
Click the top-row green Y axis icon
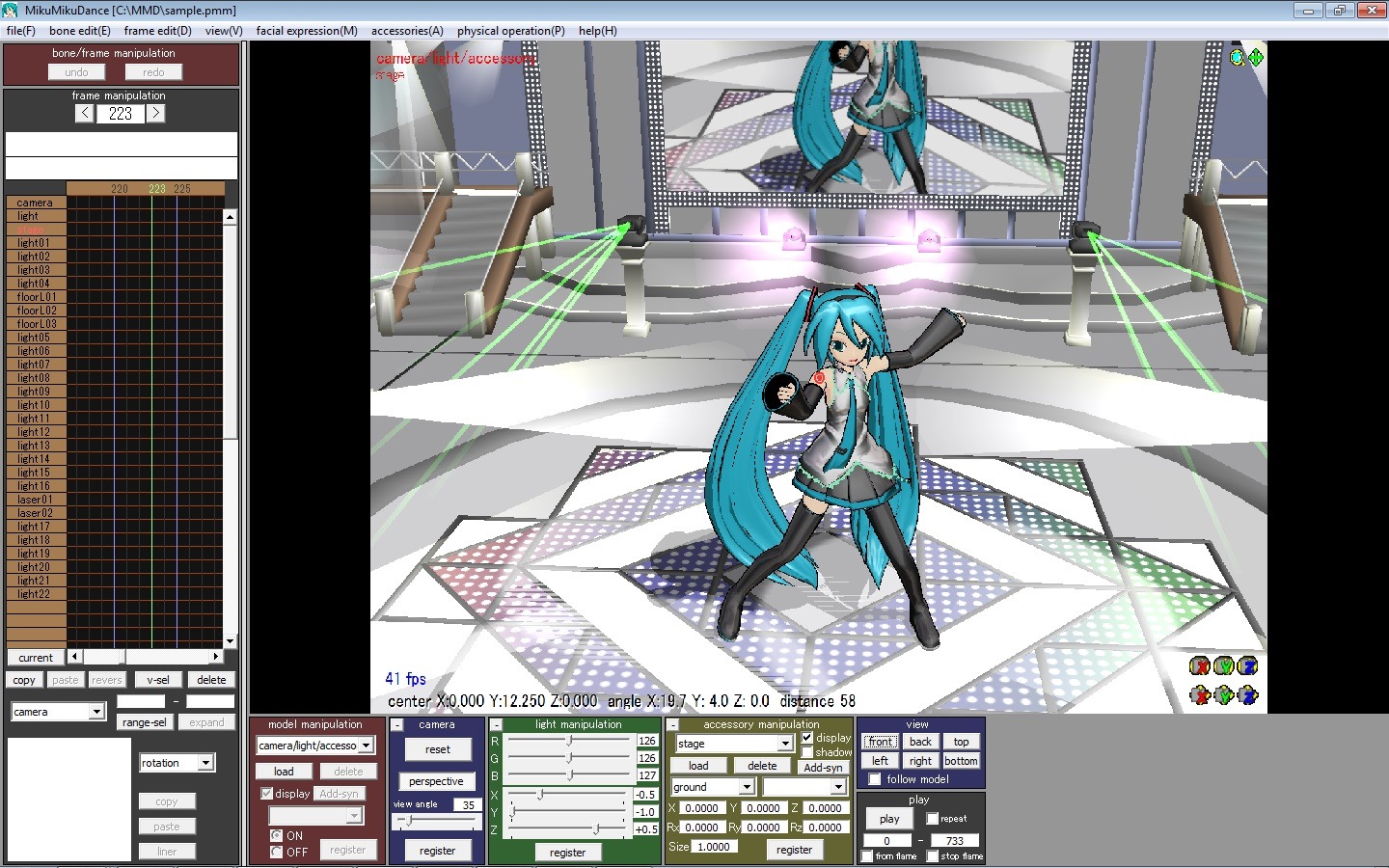coord(1224,666)
